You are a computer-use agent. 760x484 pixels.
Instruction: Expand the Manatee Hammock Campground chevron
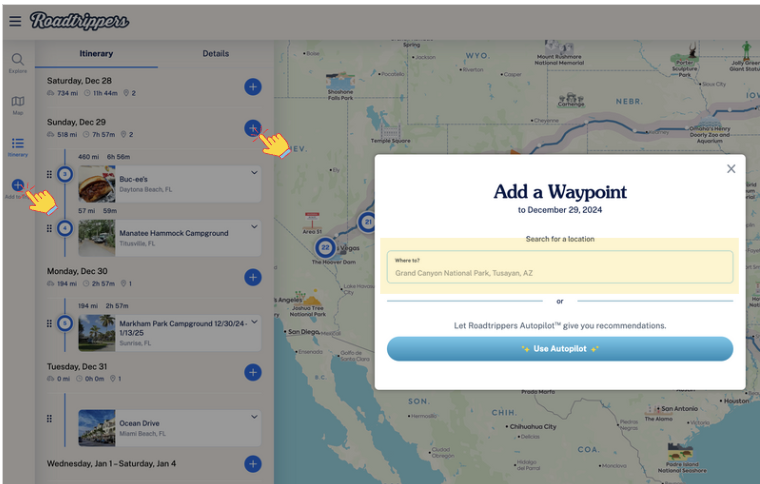254,226
